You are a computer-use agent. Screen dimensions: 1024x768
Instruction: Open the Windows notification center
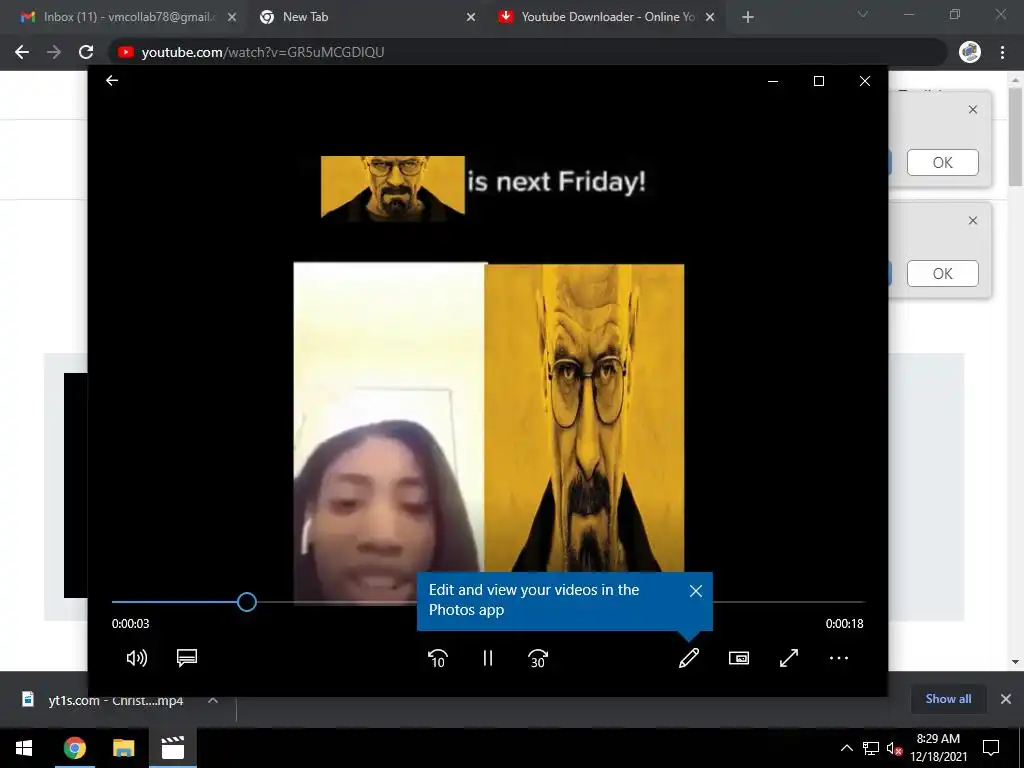(991, 748)
